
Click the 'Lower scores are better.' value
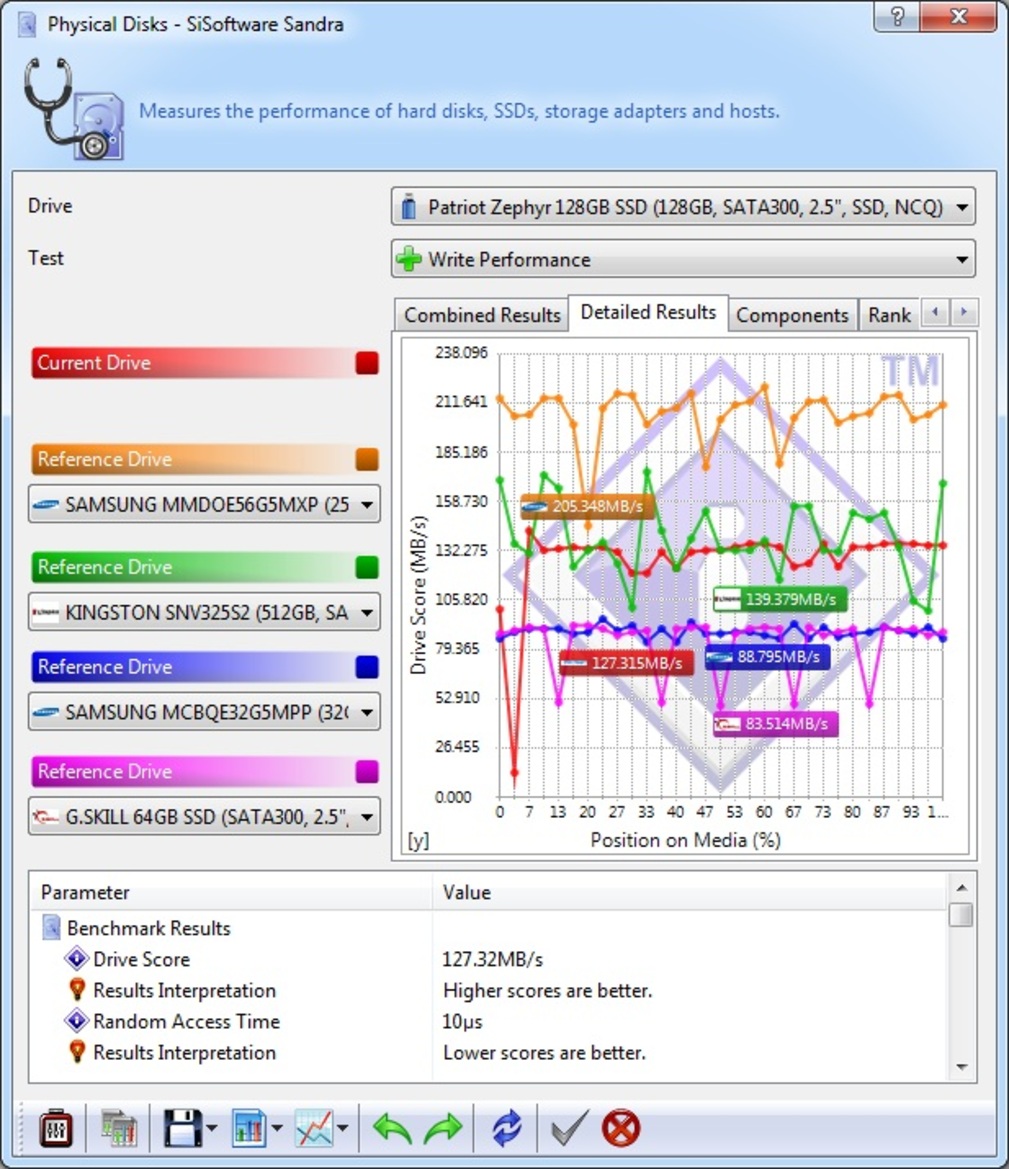pyautogui.click(x=544, y=1053)
